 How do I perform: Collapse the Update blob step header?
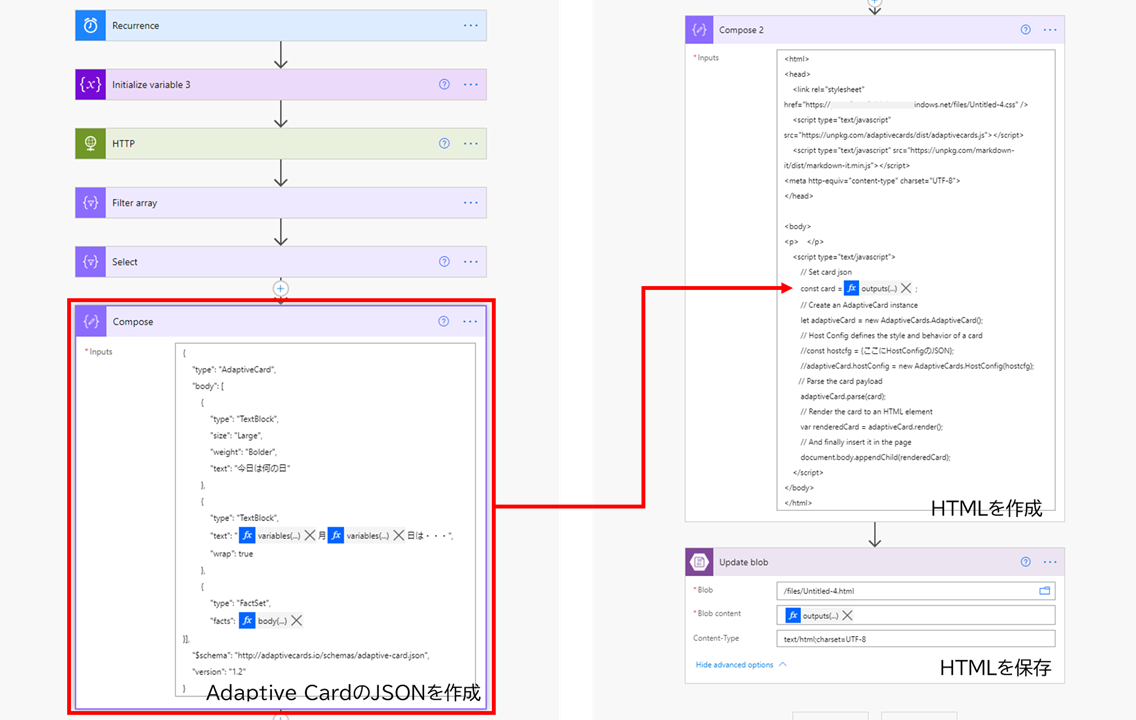874,561
